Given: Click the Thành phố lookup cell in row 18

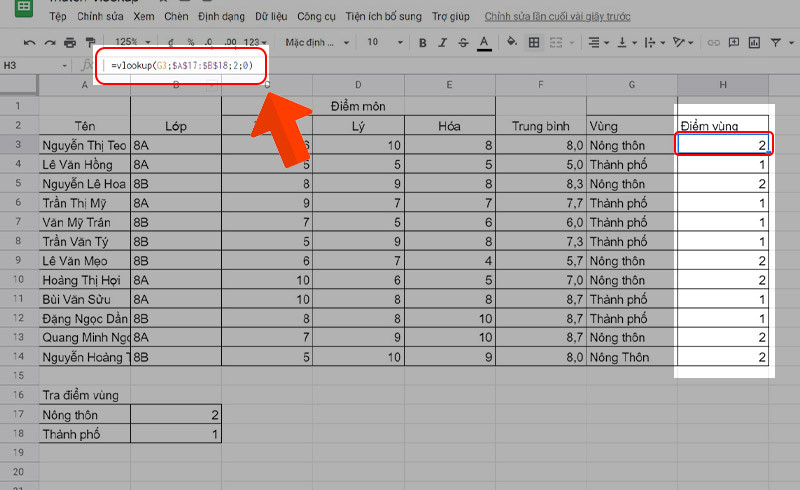Looking at the screenshot, I should 84,434.
